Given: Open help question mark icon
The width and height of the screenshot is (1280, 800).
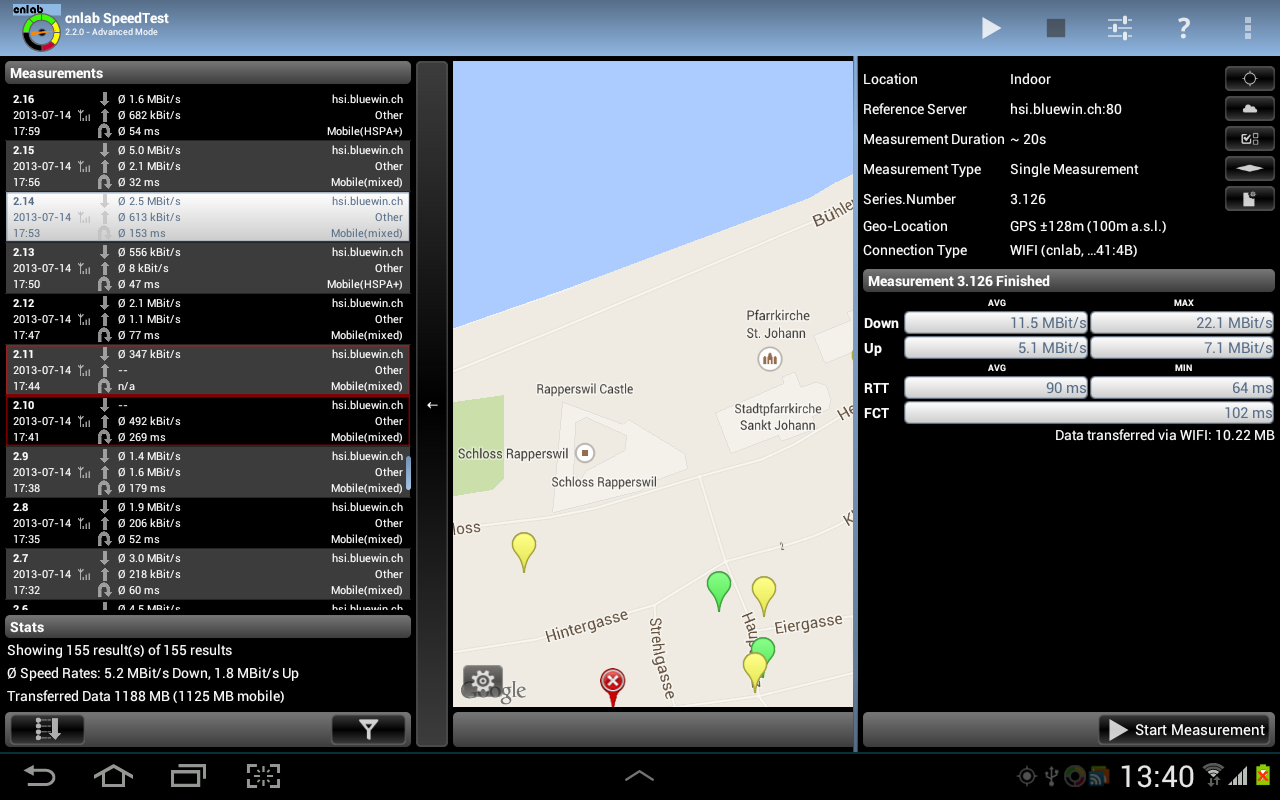Looking at the screenshot, I should [x=1184, y=28].
